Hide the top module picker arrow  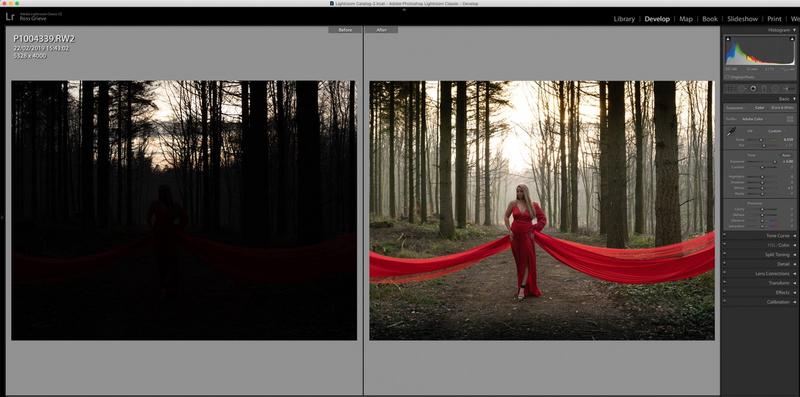[x=404, y=9]
